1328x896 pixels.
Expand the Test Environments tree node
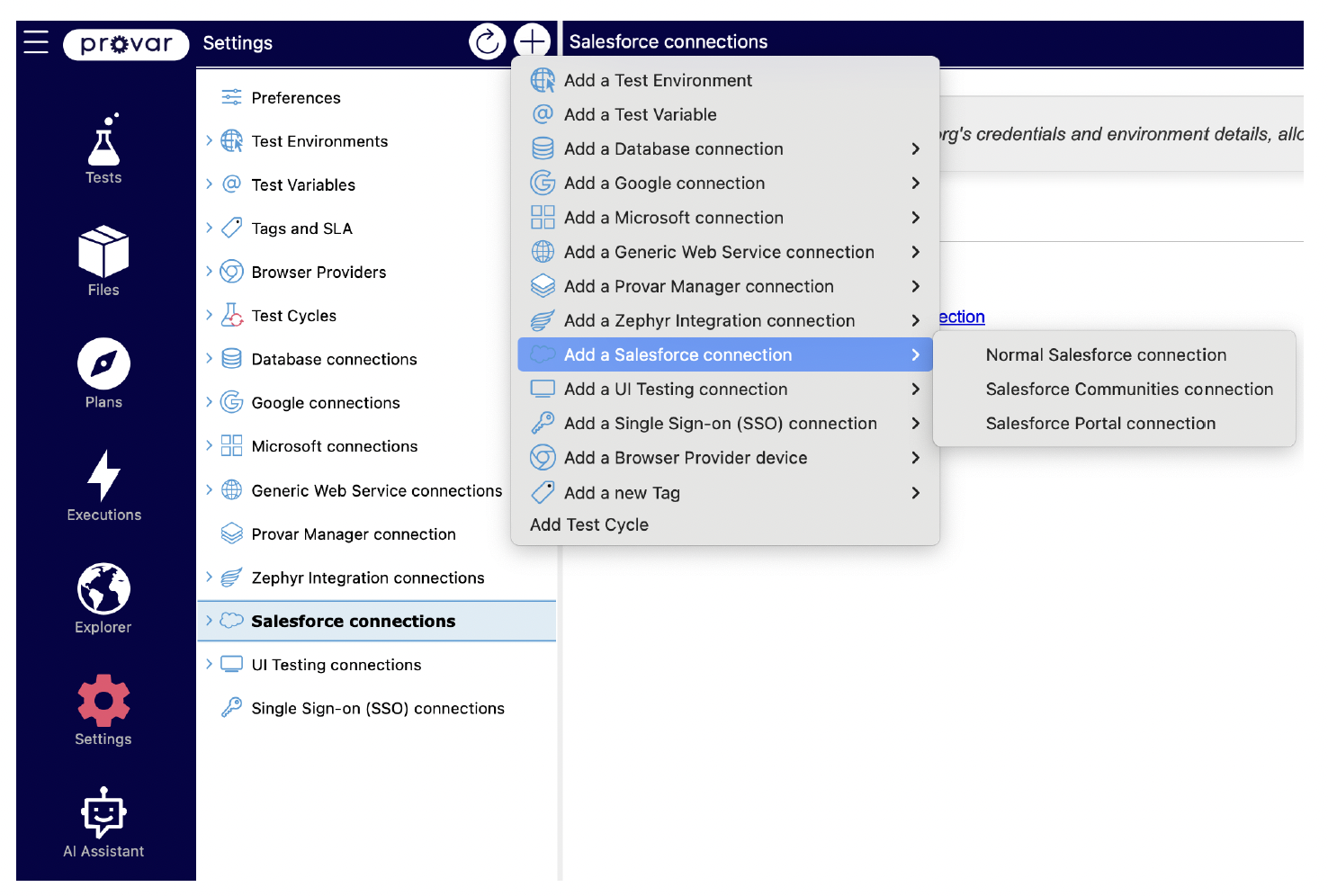(x=209, y=140)
